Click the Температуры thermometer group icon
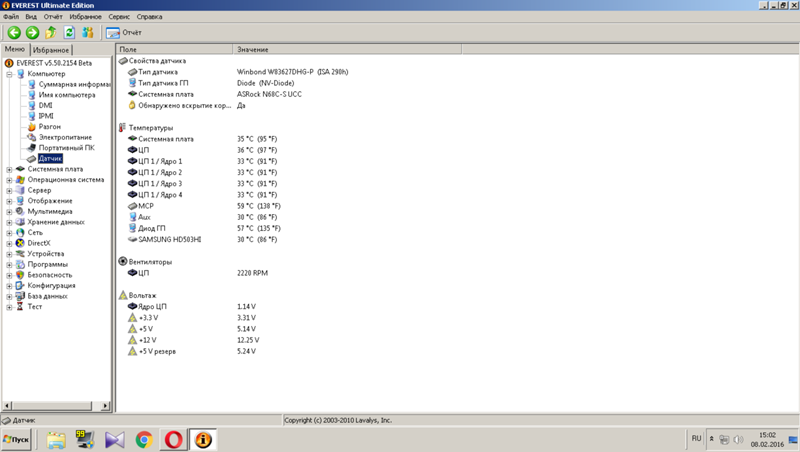 click(x=122, y=128)
